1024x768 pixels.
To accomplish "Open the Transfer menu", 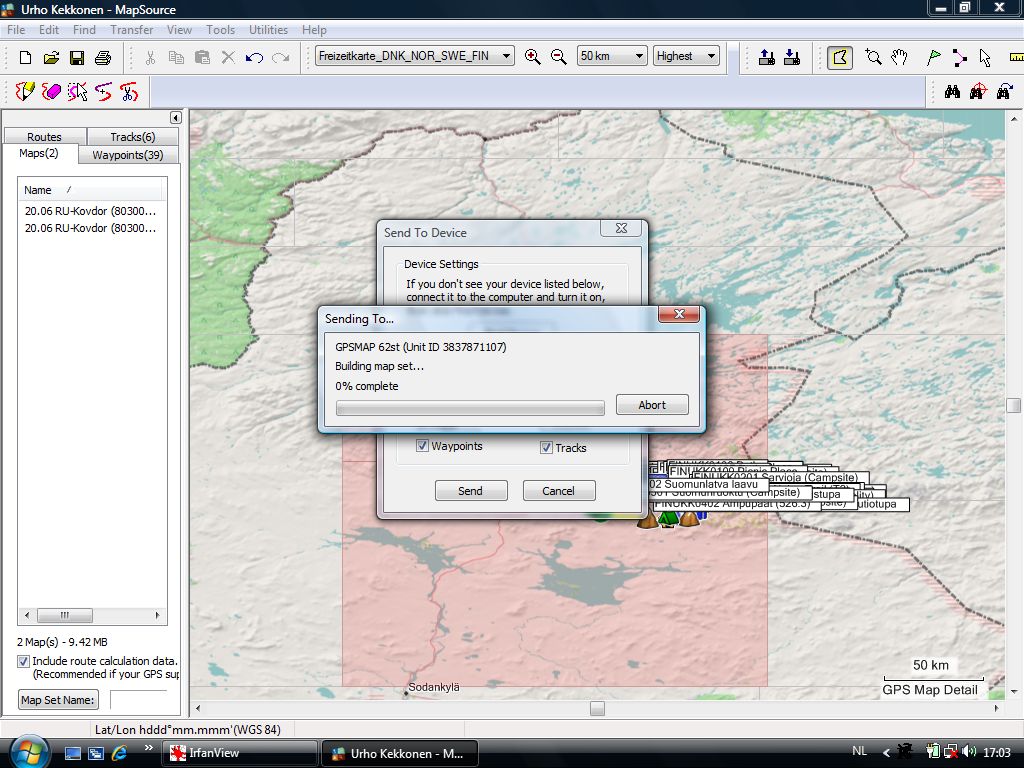I will [x=131, y=30].
